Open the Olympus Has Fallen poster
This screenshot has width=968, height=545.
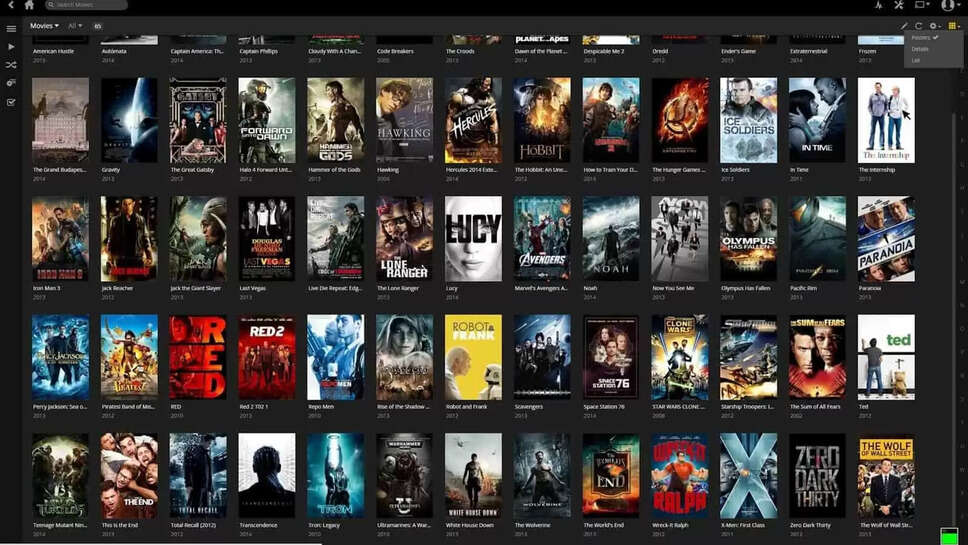point(749,239)
